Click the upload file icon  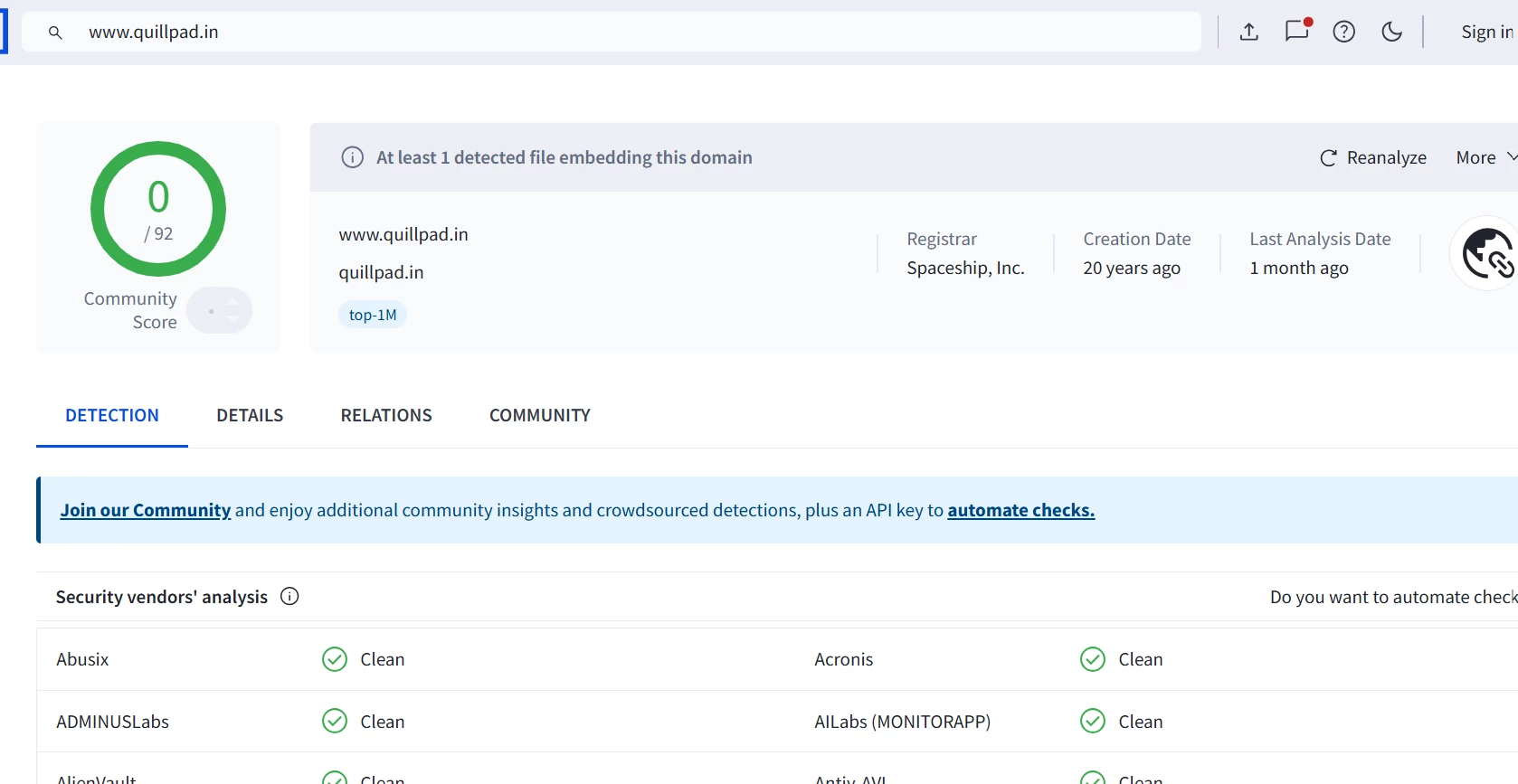(x=1249, y=32)
